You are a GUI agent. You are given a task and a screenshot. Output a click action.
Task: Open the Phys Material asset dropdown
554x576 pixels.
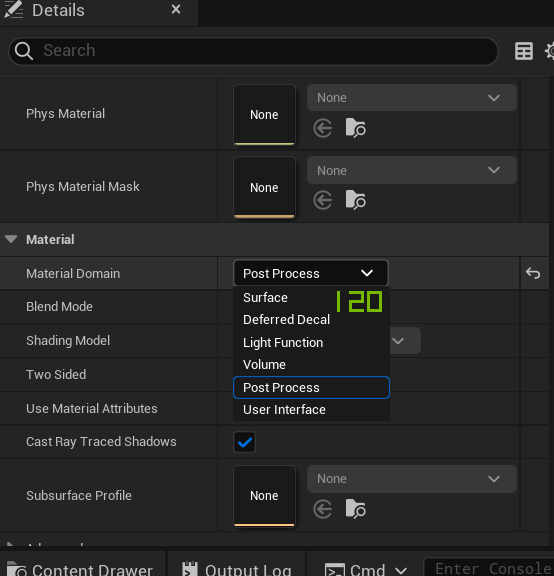click(412, 98)
